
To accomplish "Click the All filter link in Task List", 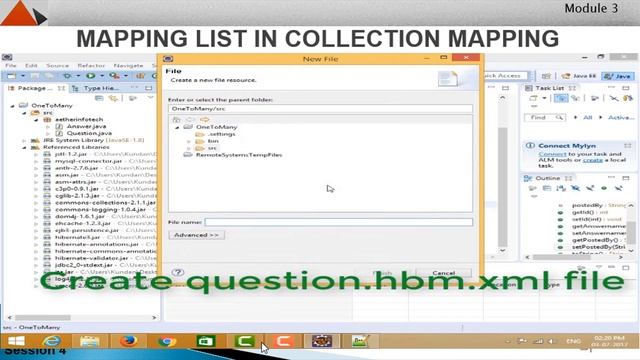I will point(587,118).
